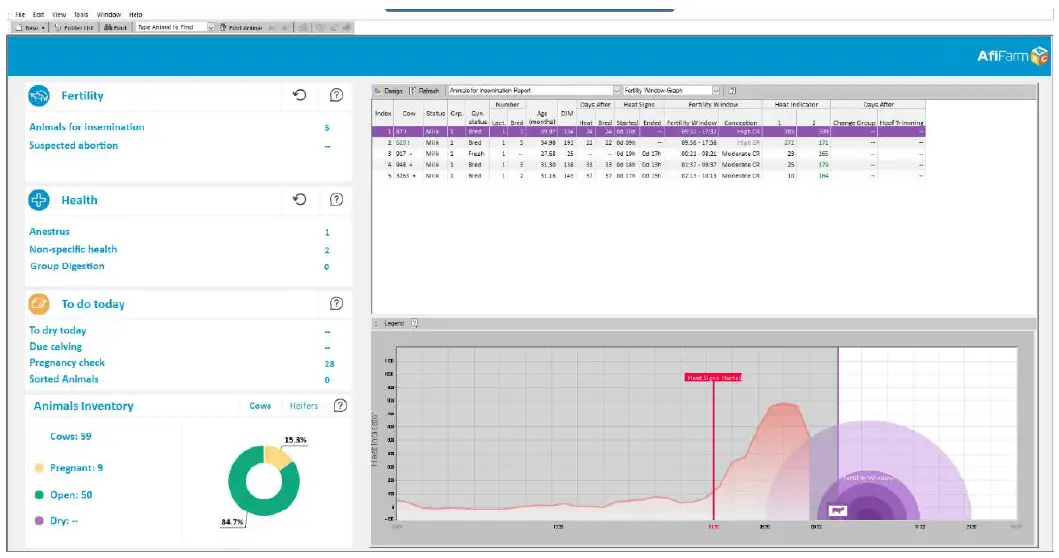Click the Health plus-cross icon
Image resolution: width=1059 pixels, height=558 pixels.
point(39,200)
